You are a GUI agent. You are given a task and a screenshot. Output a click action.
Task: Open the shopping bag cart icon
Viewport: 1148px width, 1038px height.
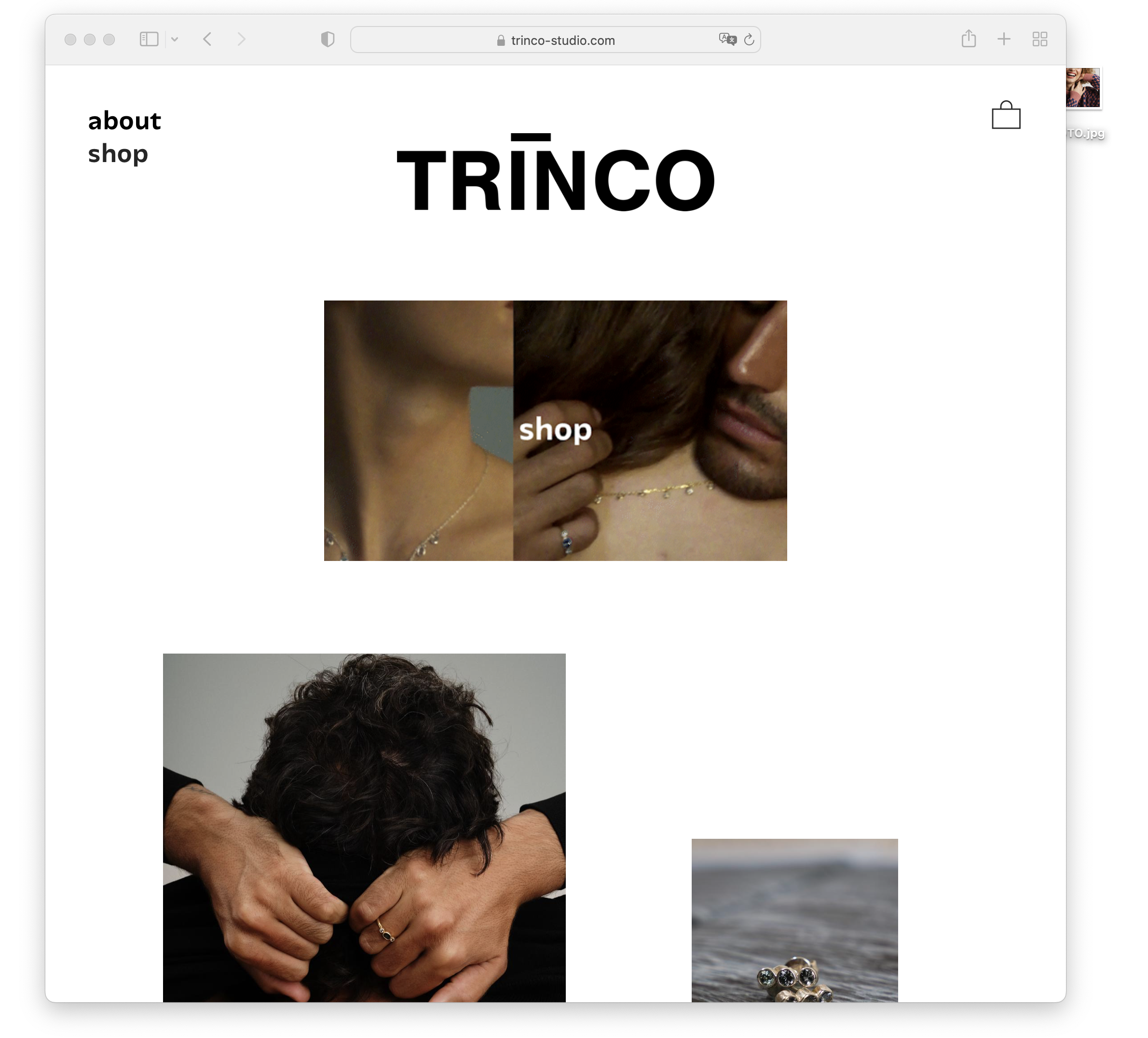1006,116
